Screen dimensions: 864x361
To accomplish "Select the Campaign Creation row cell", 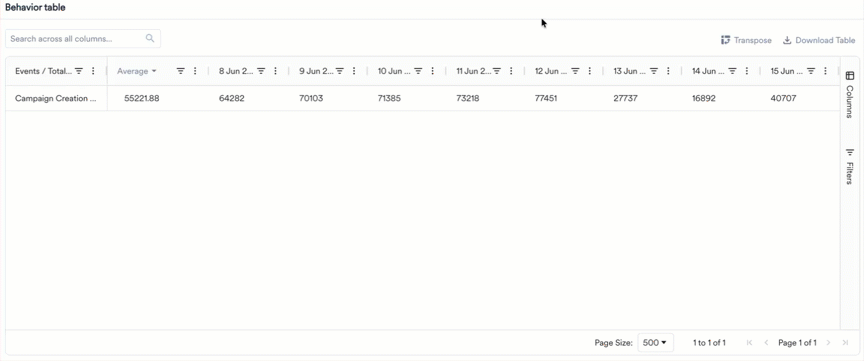I will [x=56, y=98].
